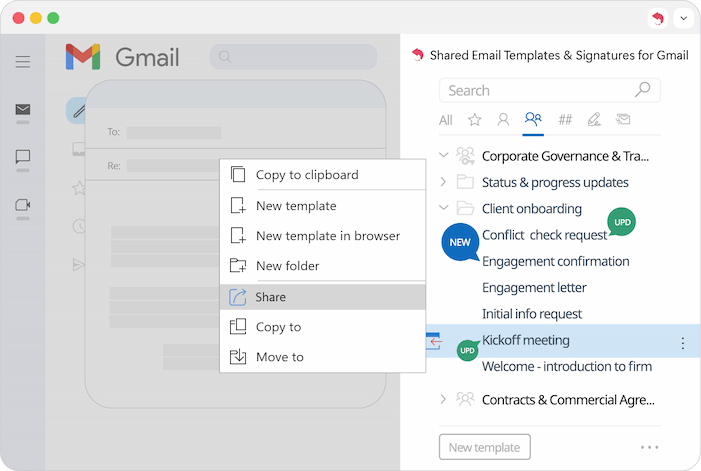Click the Gmail search bar
Screen dimensions: 701x471
coord(293,57)
